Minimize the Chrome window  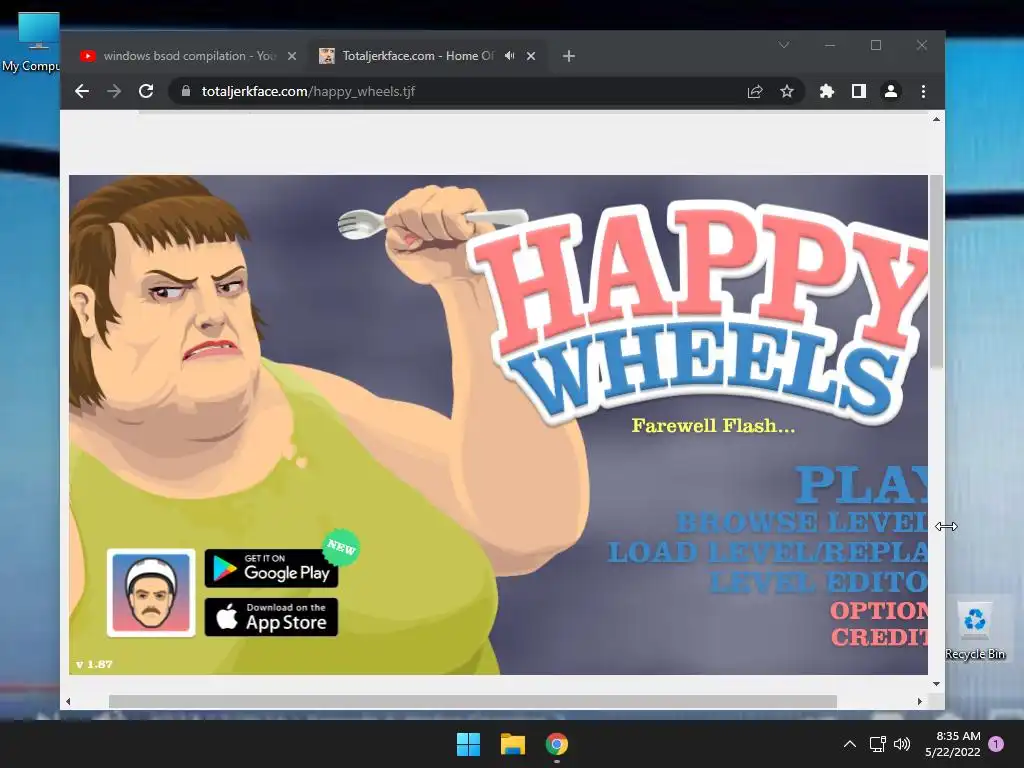(830, 45)
